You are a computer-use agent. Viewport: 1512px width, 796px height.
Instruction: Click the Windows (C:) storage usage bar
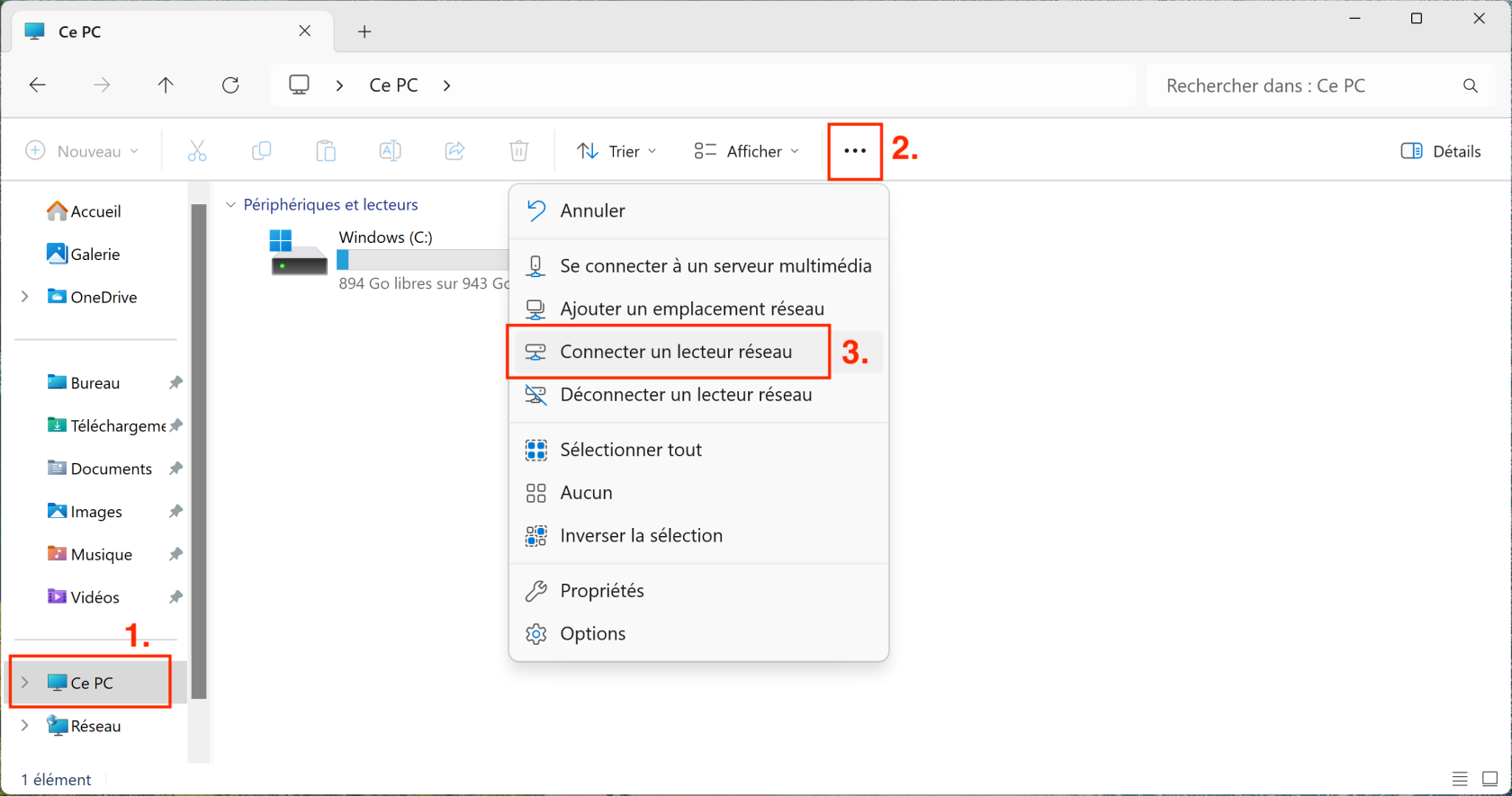click(x=423, y=260)
